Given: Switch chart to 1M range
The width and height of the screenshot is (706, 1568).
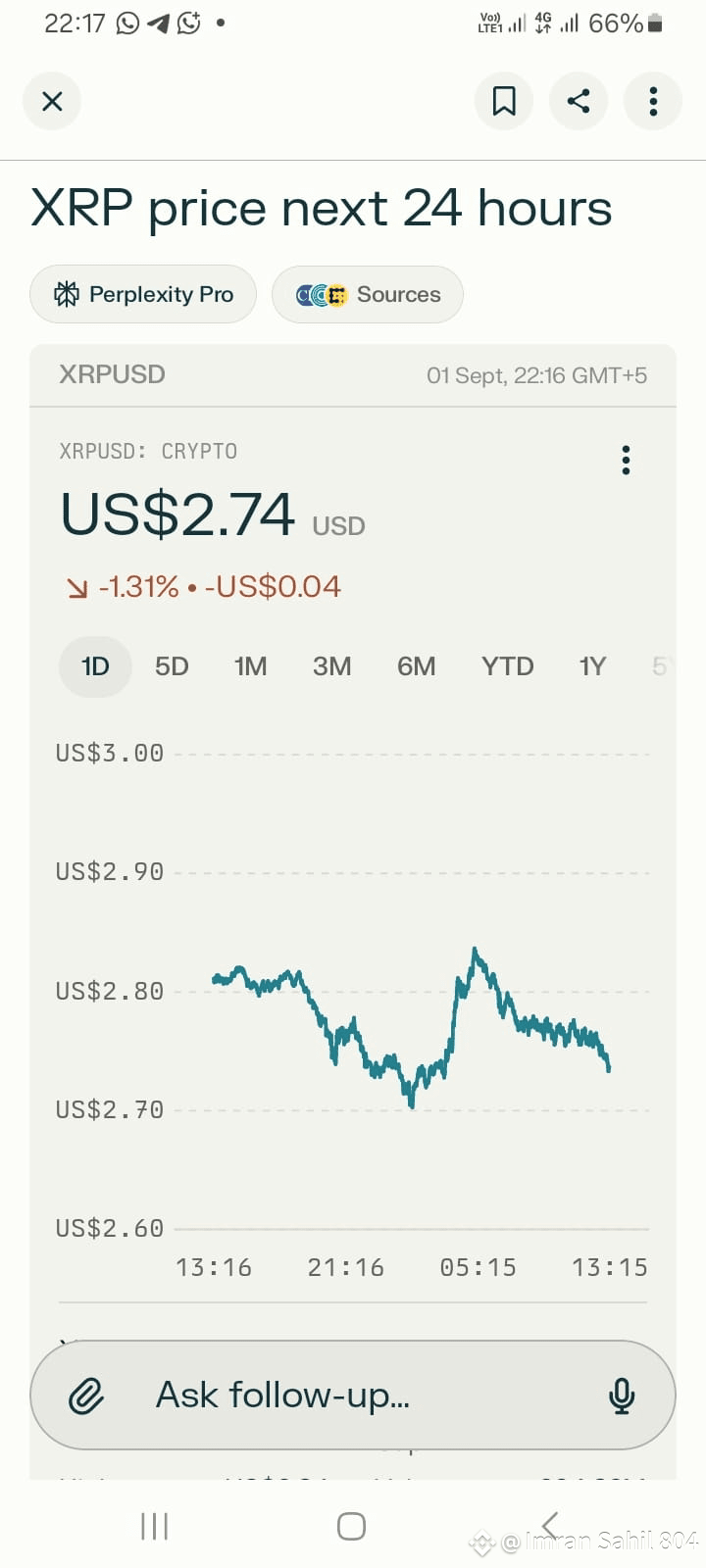Looking at the screenshot, I should coord(251,667).
